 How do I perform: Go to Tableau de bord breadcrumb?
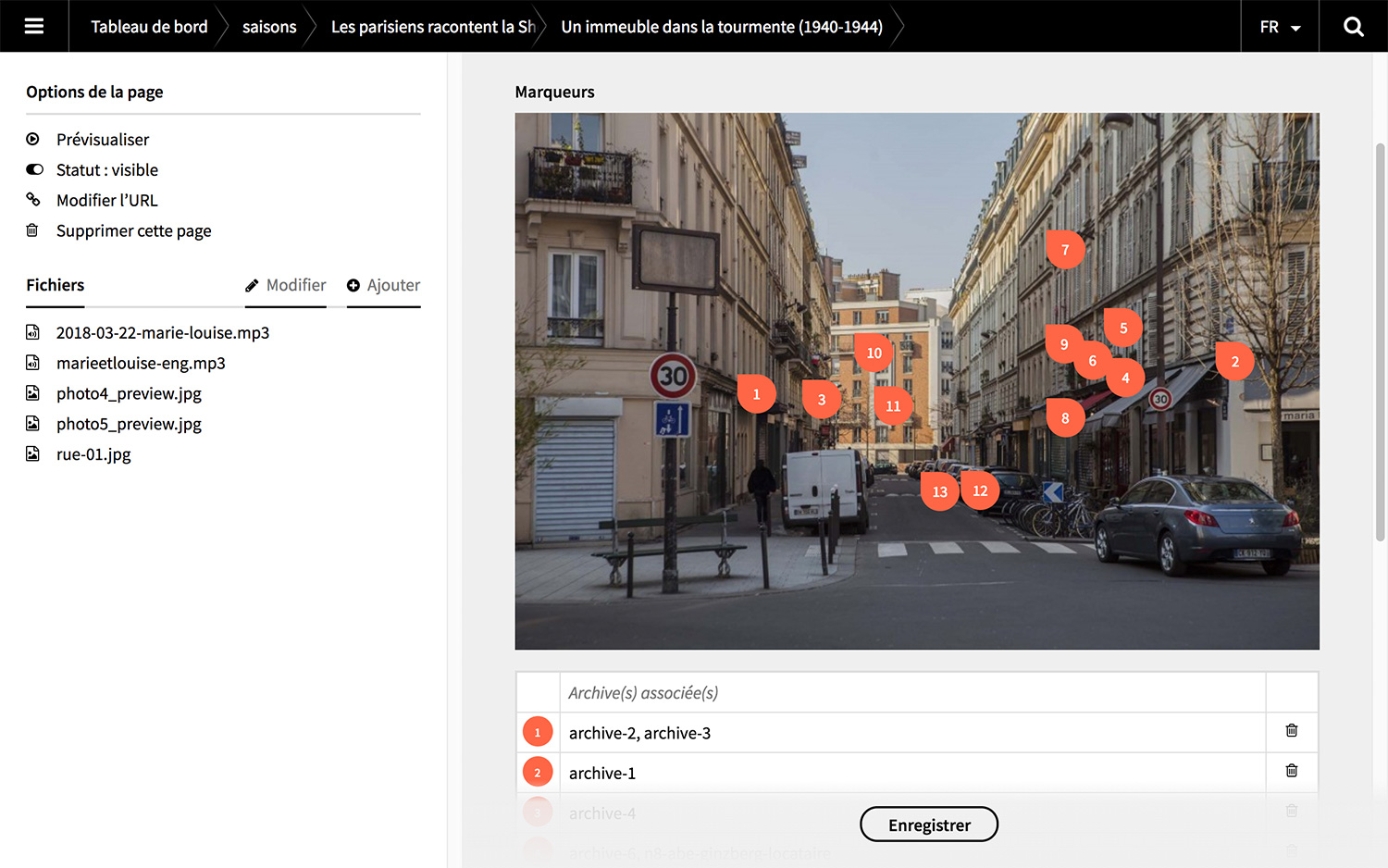coord(149,27)
